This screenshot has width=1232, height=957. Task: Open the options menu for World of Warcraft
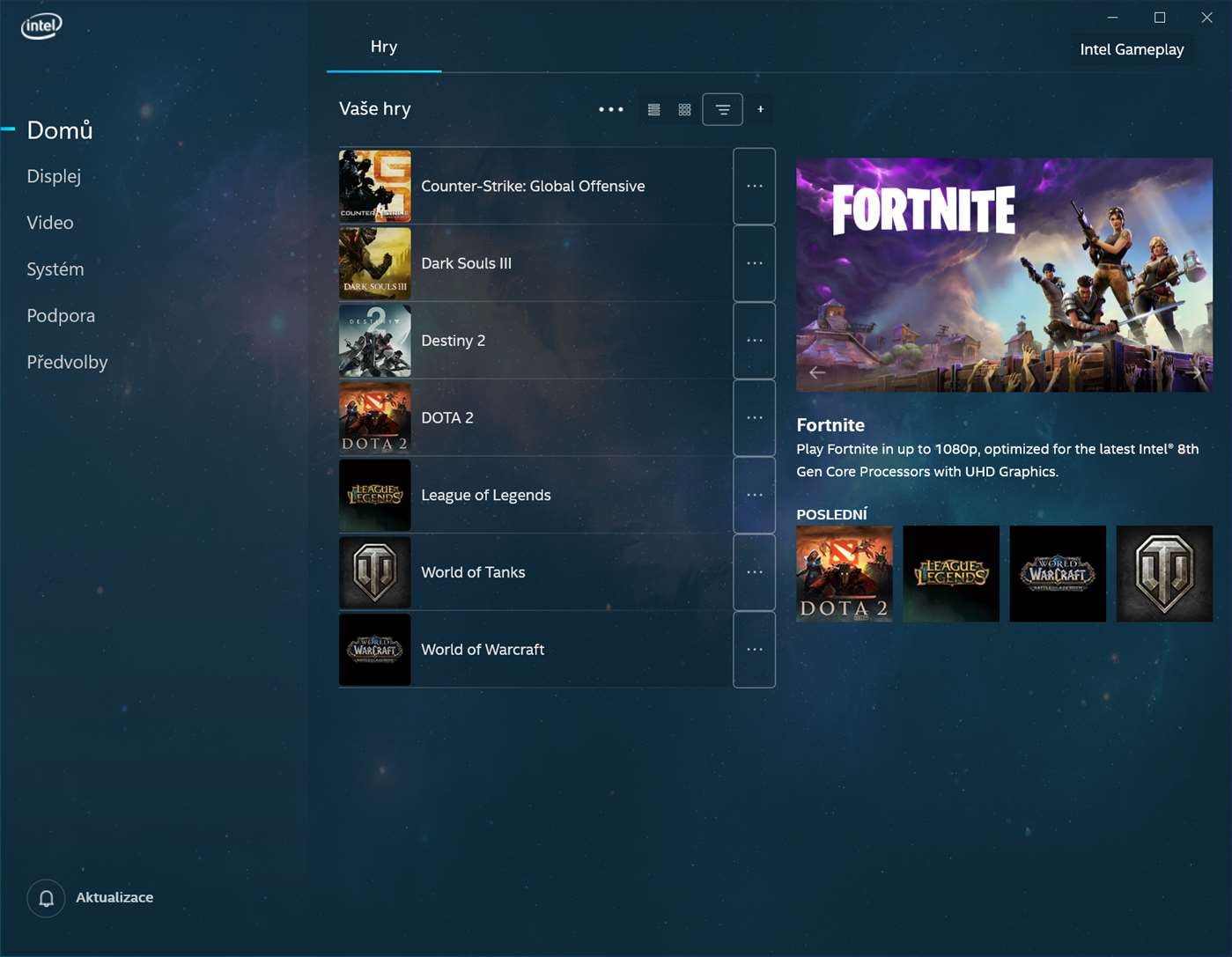point(754,649)
